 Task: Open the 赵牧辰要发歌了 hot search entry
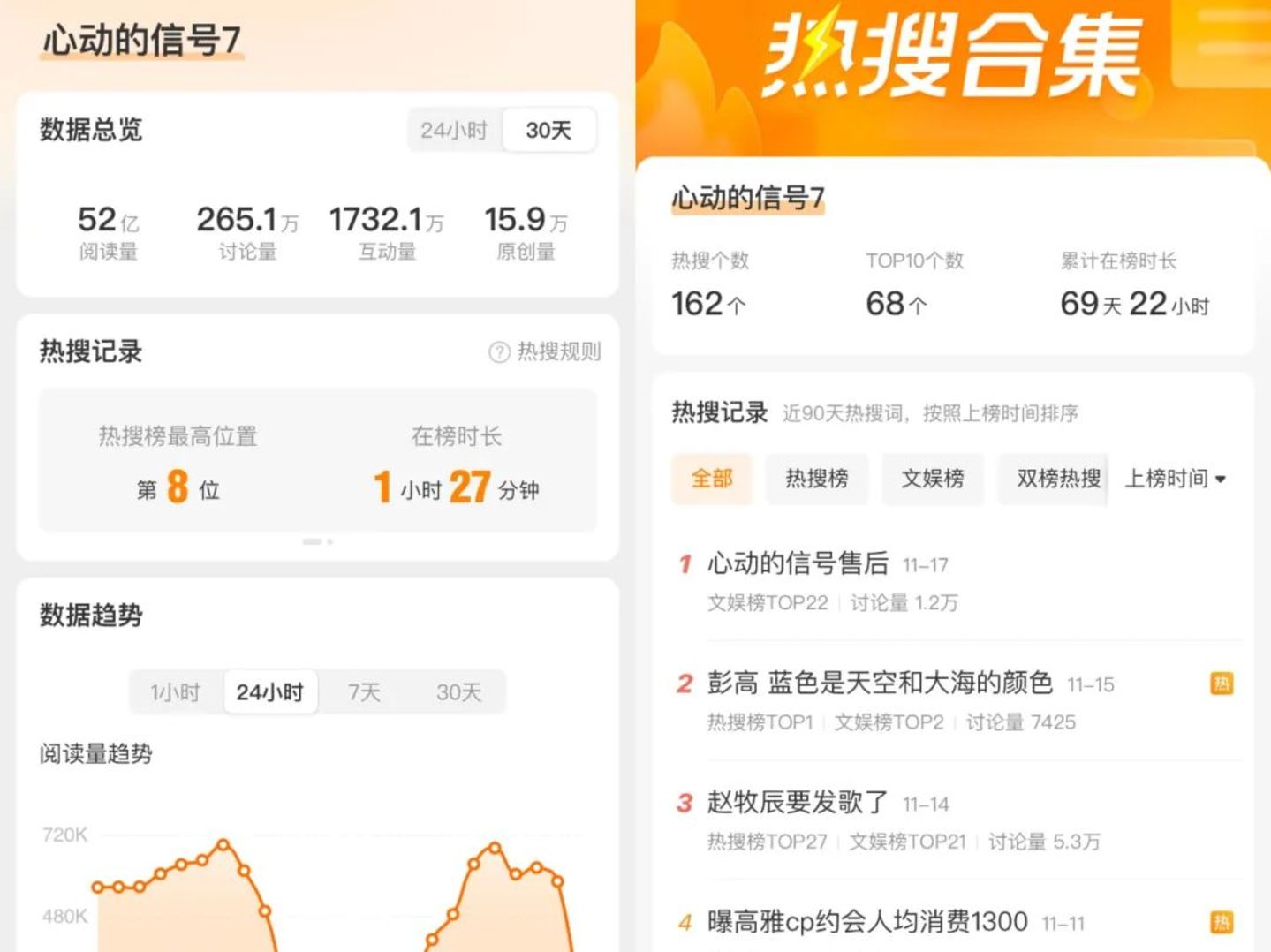click(798, 803)
